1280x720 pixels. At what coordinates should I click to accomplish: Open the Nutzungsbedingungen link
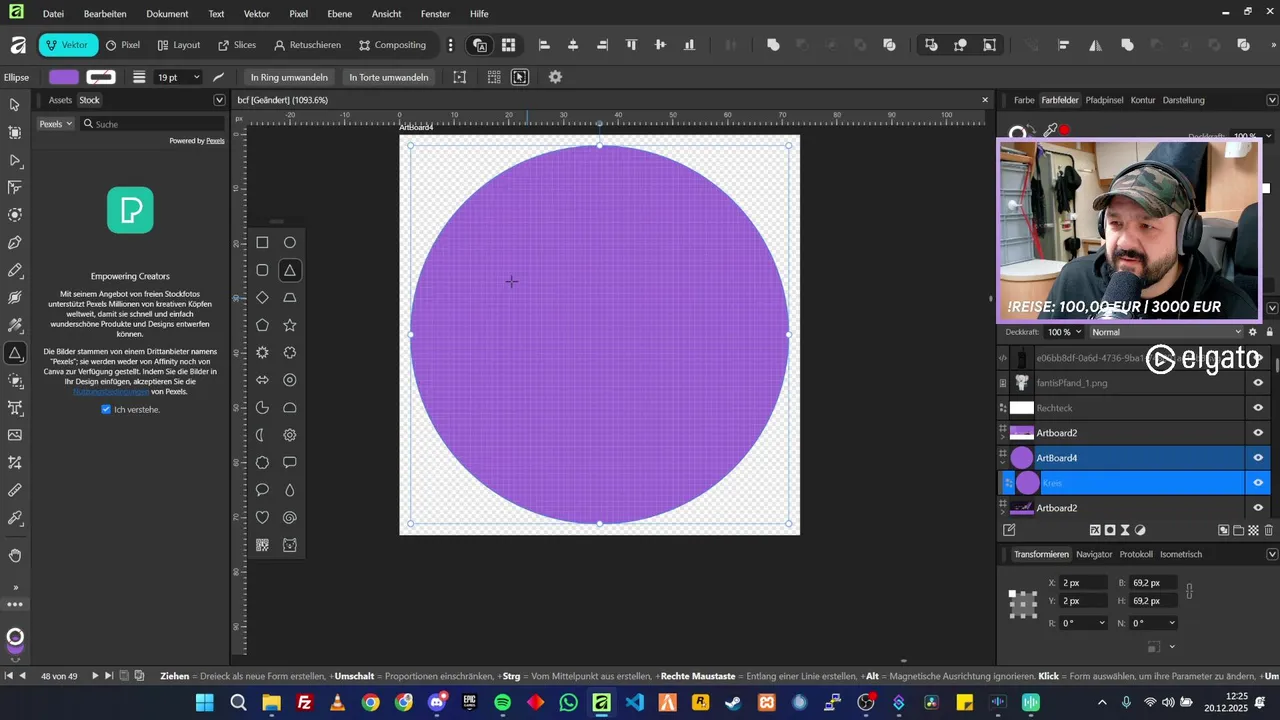(x=109, y=391)
